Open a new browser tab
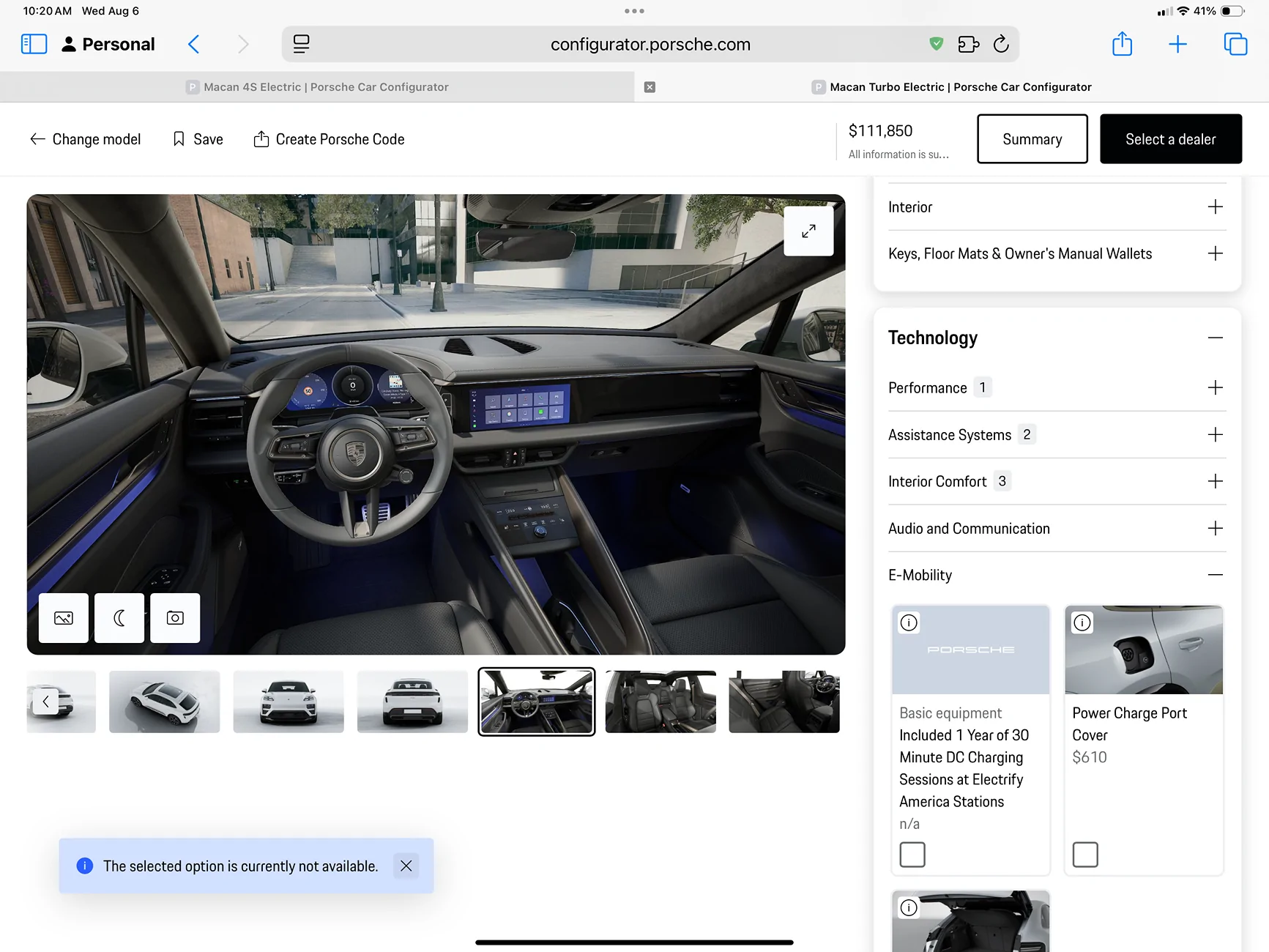 1177,44
